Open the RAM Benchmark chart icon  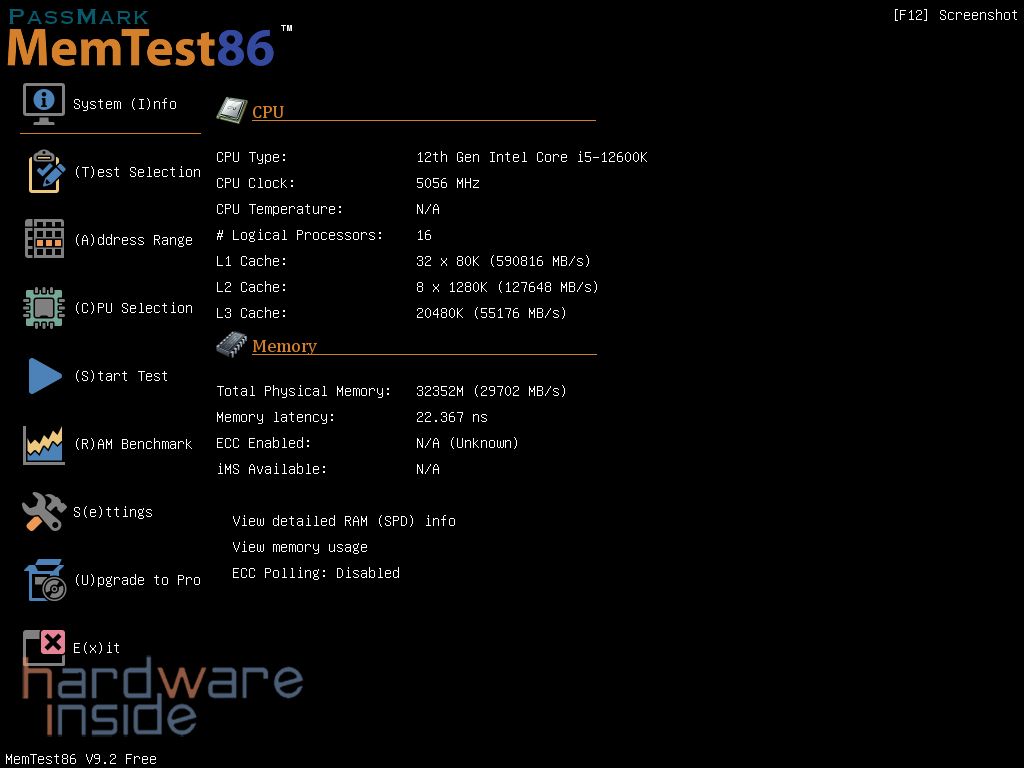44,444
